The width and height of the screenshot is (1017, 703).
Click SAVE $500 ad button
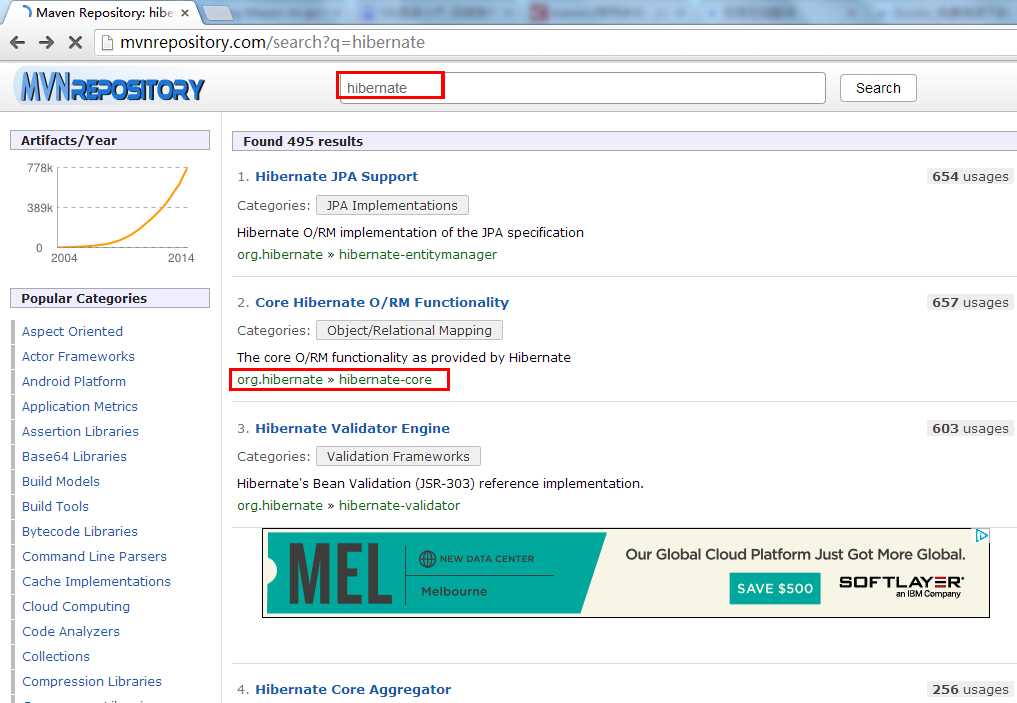click(774, 588)
